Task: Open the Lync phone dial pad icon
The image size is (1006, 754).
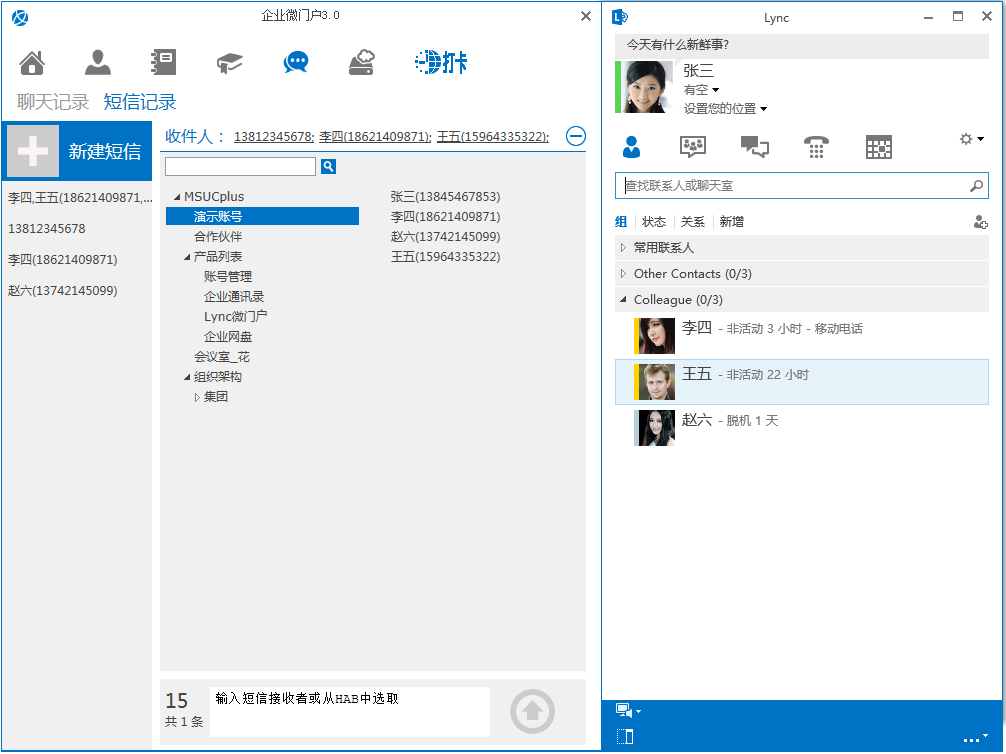Action: coord(816,147)
